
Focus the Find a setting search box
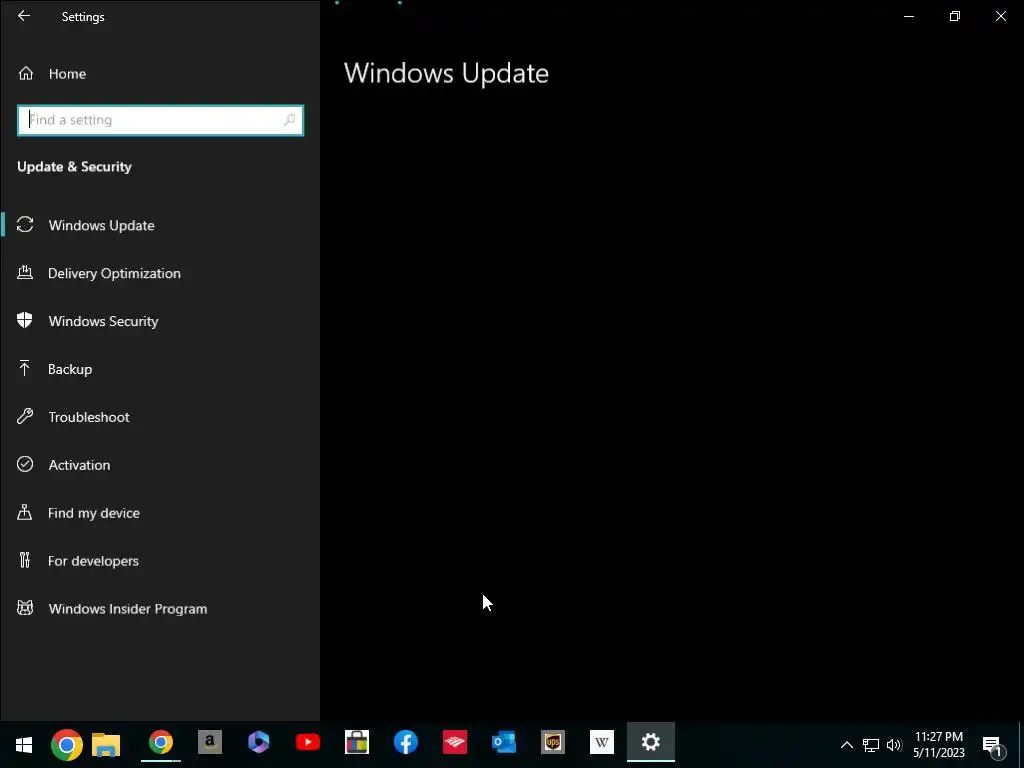tap(160, 120)
